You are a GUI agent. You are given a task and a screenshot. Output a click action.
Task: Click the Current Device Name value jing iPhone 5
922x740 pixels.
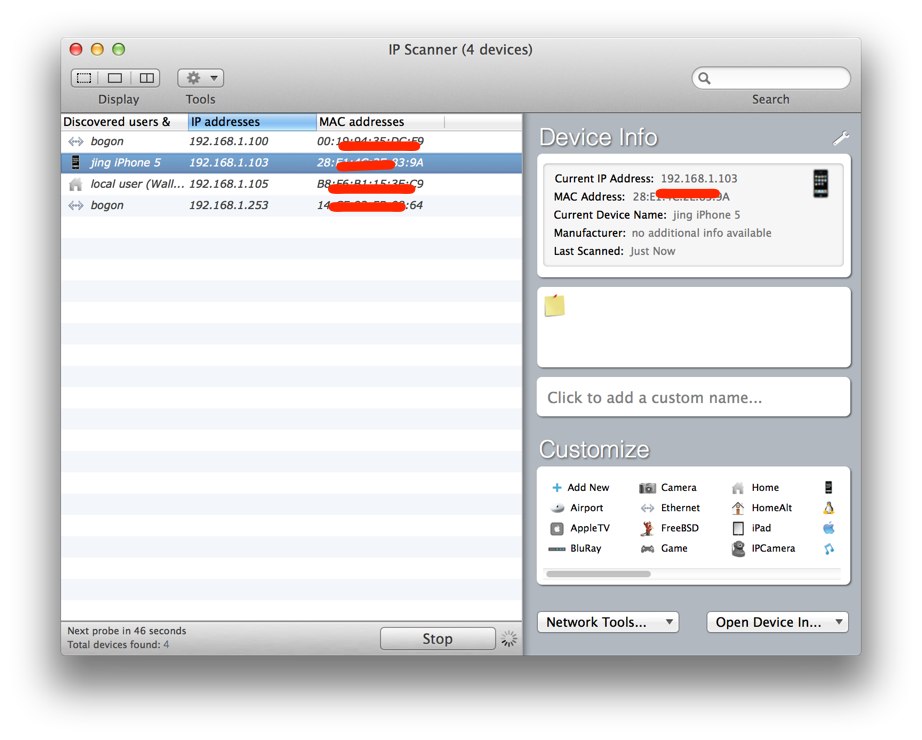[706, 215]
